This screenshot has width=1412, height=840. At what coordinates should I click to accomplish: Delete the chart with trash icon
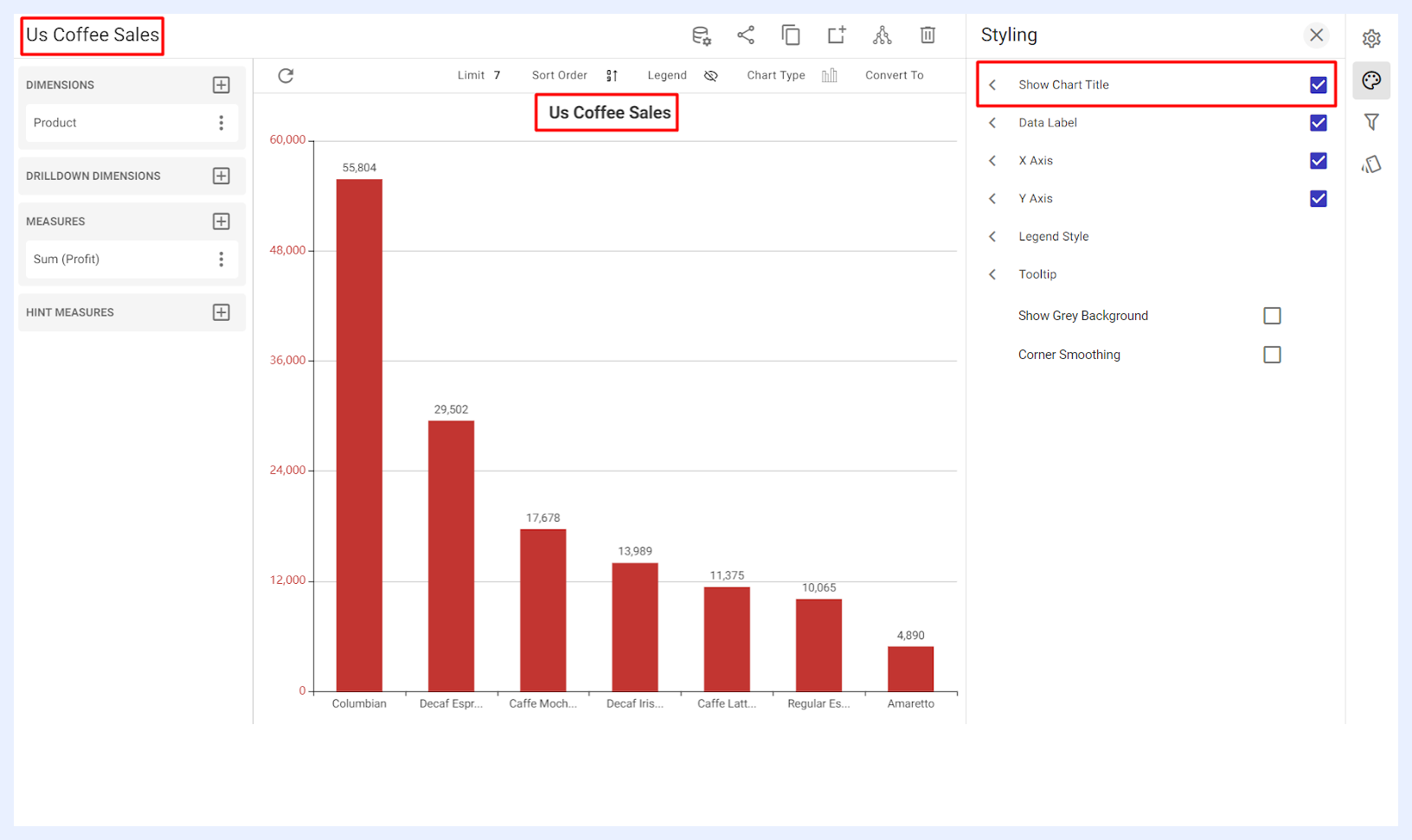927,35
